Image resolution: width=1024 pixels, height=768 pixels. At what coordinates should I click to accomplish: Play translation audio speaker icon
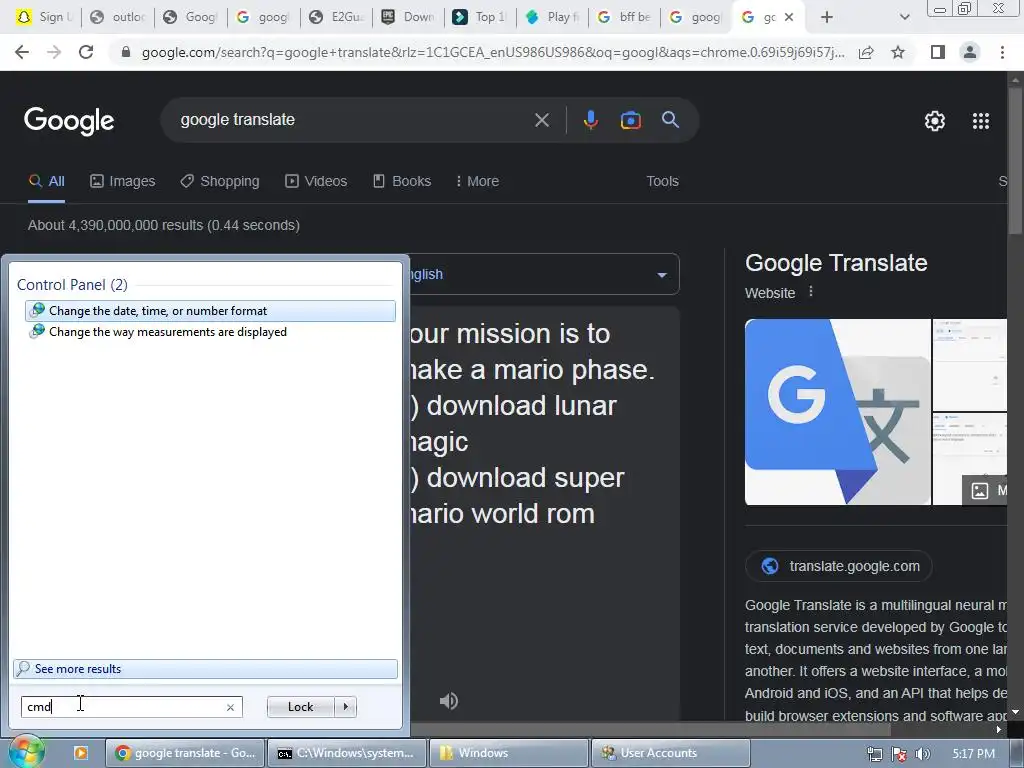449,701
